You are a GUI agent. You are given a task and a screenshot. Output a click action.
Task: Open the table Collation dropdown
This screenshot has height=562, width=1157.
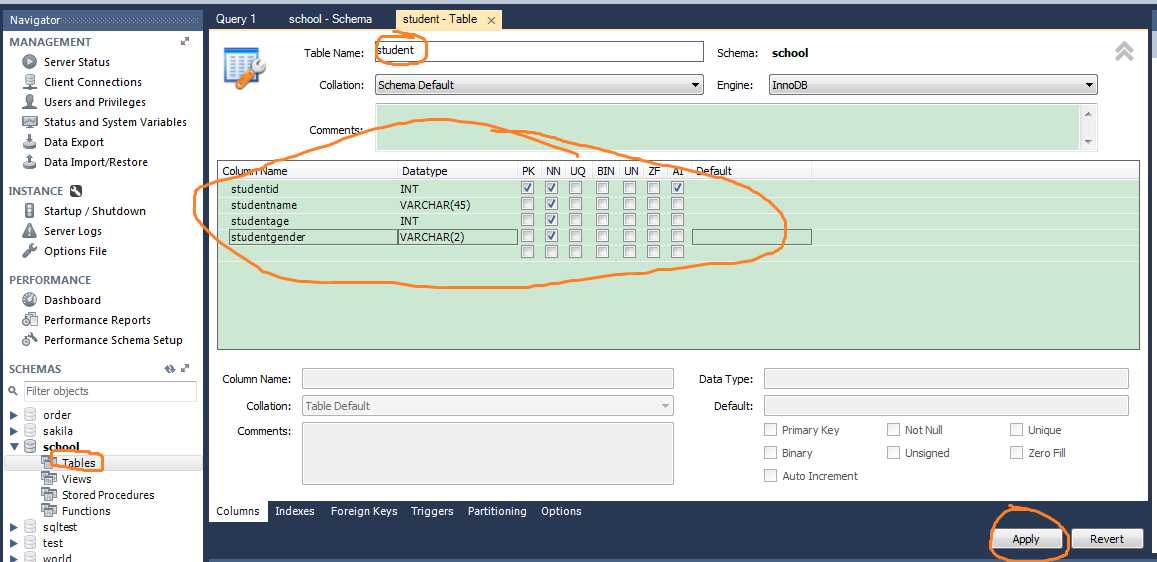pyautogui.click(x=539, y=85)
